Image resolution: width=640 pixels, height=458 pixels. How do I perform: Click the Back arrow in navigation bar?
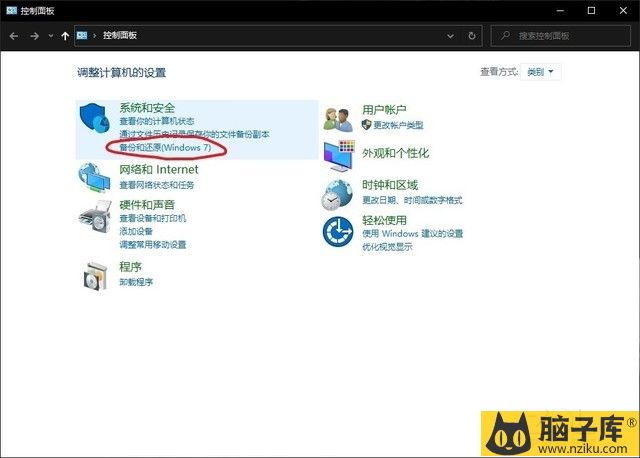point(13,36)
